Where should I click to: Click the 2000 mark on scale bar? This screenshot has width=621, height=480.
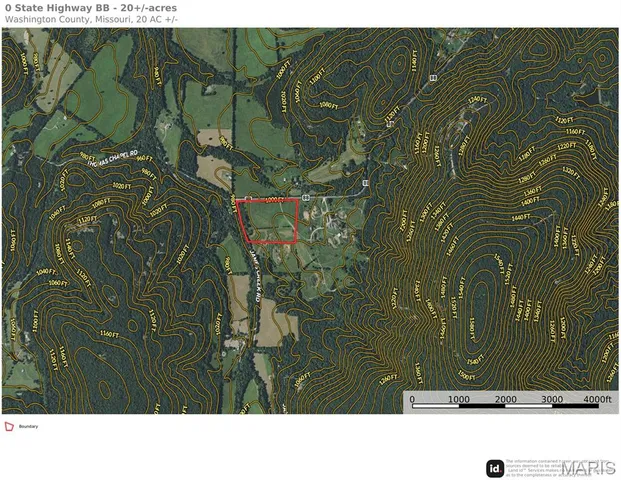coord(504,399)
